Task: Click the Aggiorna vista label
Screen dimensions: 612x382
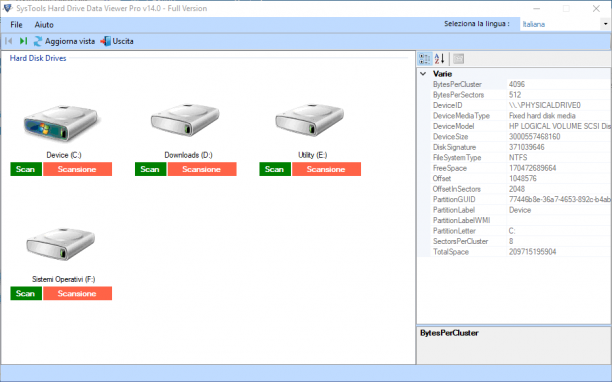Action: [70, 41]
